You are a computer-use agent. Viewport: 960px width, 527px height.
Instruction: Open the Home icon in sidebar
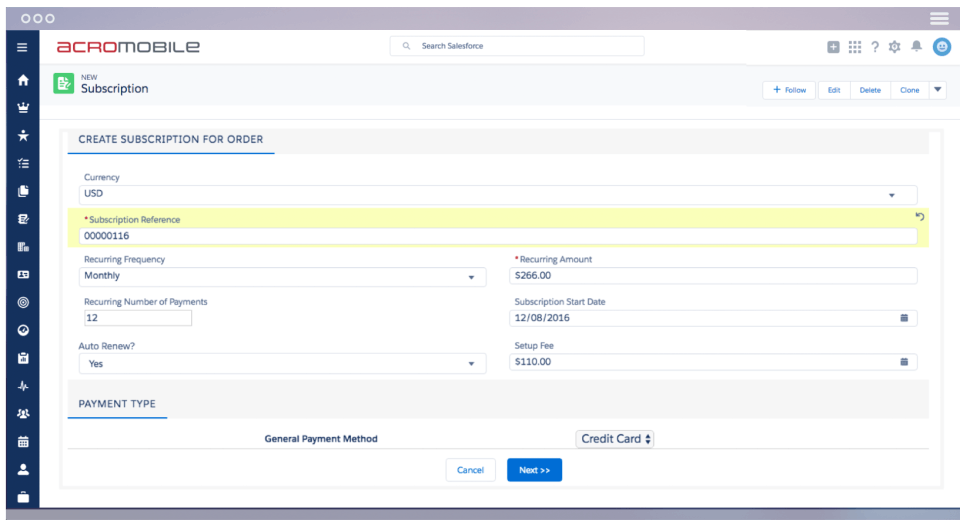[x=23, y=80]
